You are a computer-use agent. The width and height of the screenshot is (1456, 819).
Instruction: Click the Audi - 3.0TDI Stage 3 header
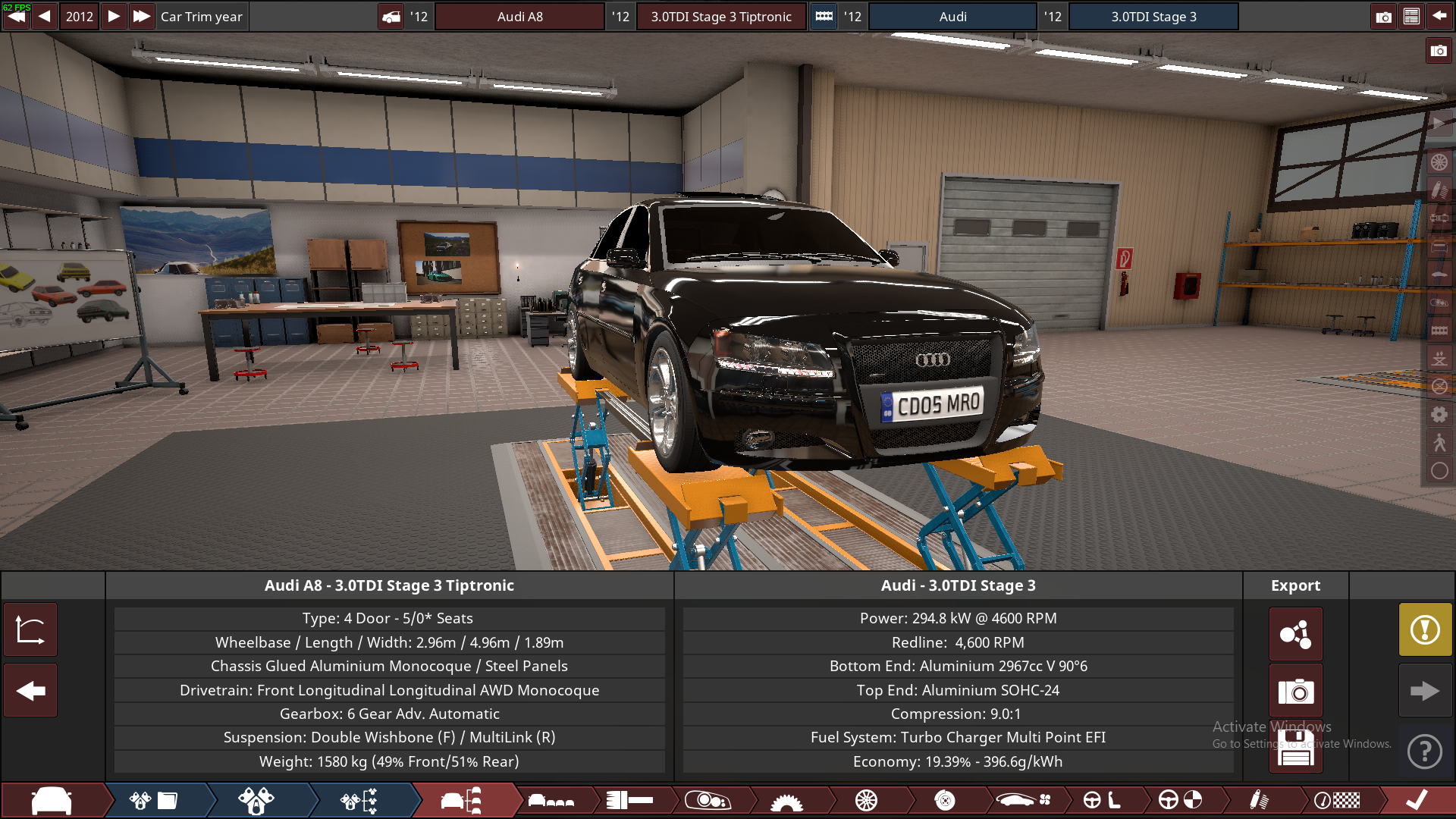958,585
